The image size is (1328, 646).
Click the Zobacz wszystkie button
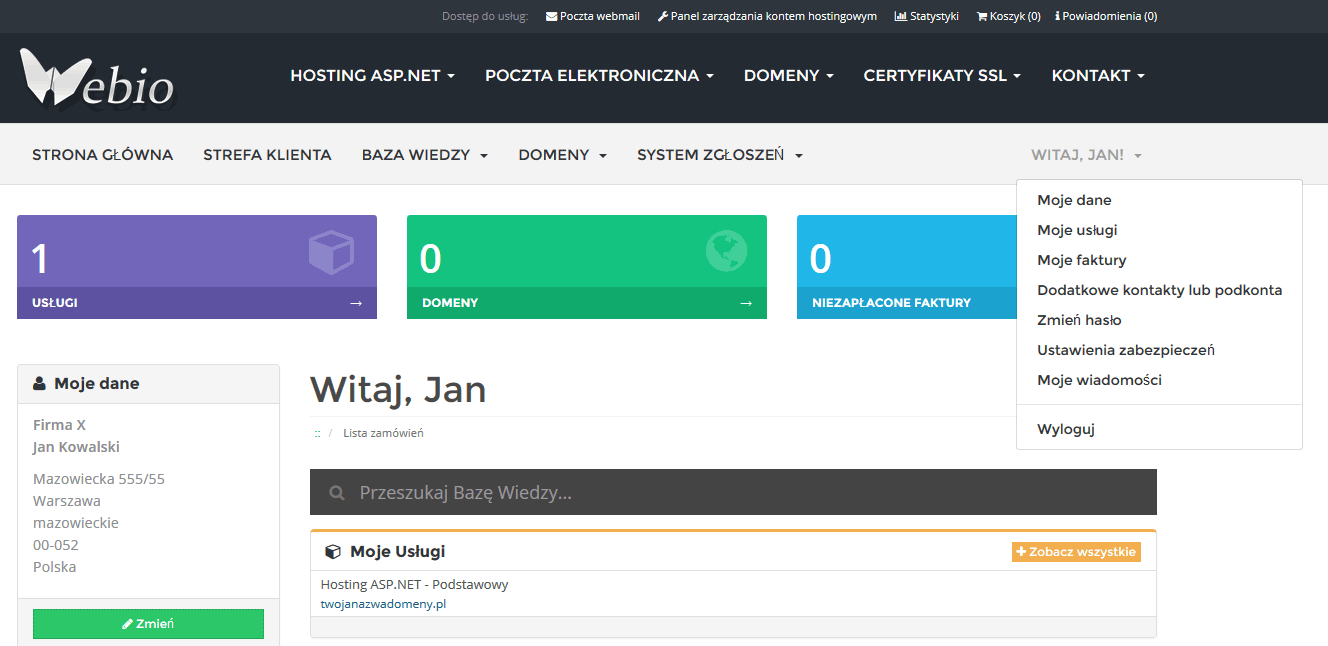coord(1076,552)
